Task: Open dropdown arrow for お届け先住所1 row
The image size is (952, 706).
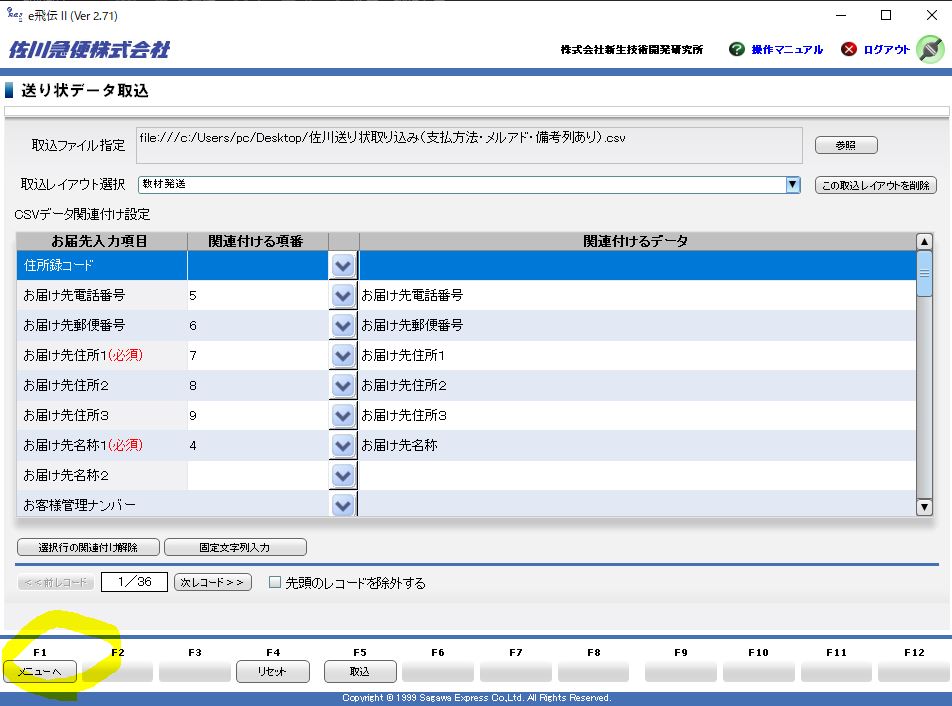Action: pyautogui.click(x=343, y=356)
